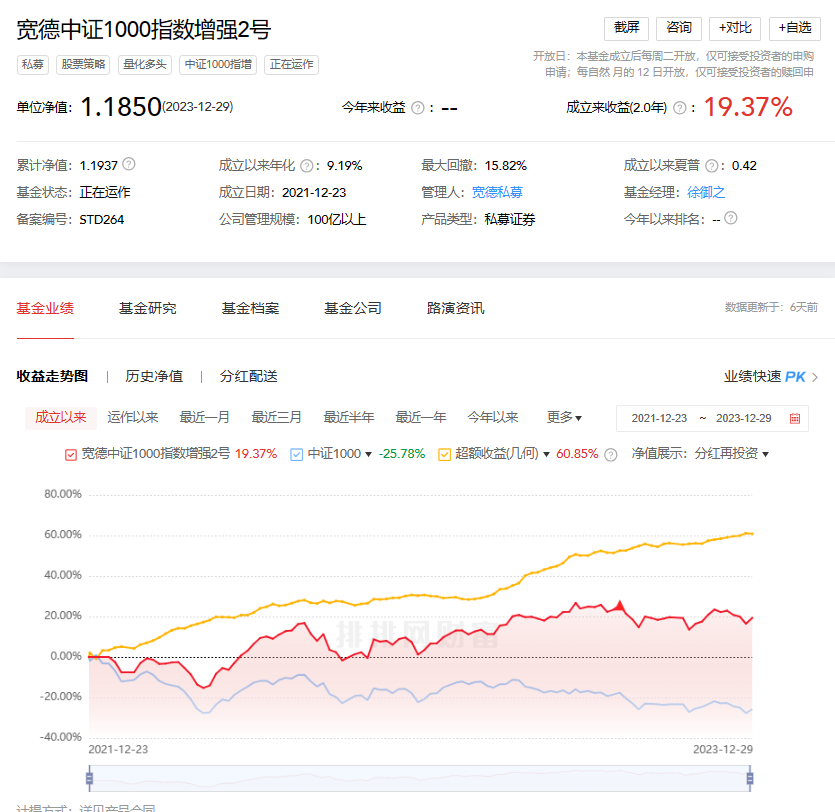Open 宽德私募 manager link
This screenshot has width=835, height=812.
497,192
